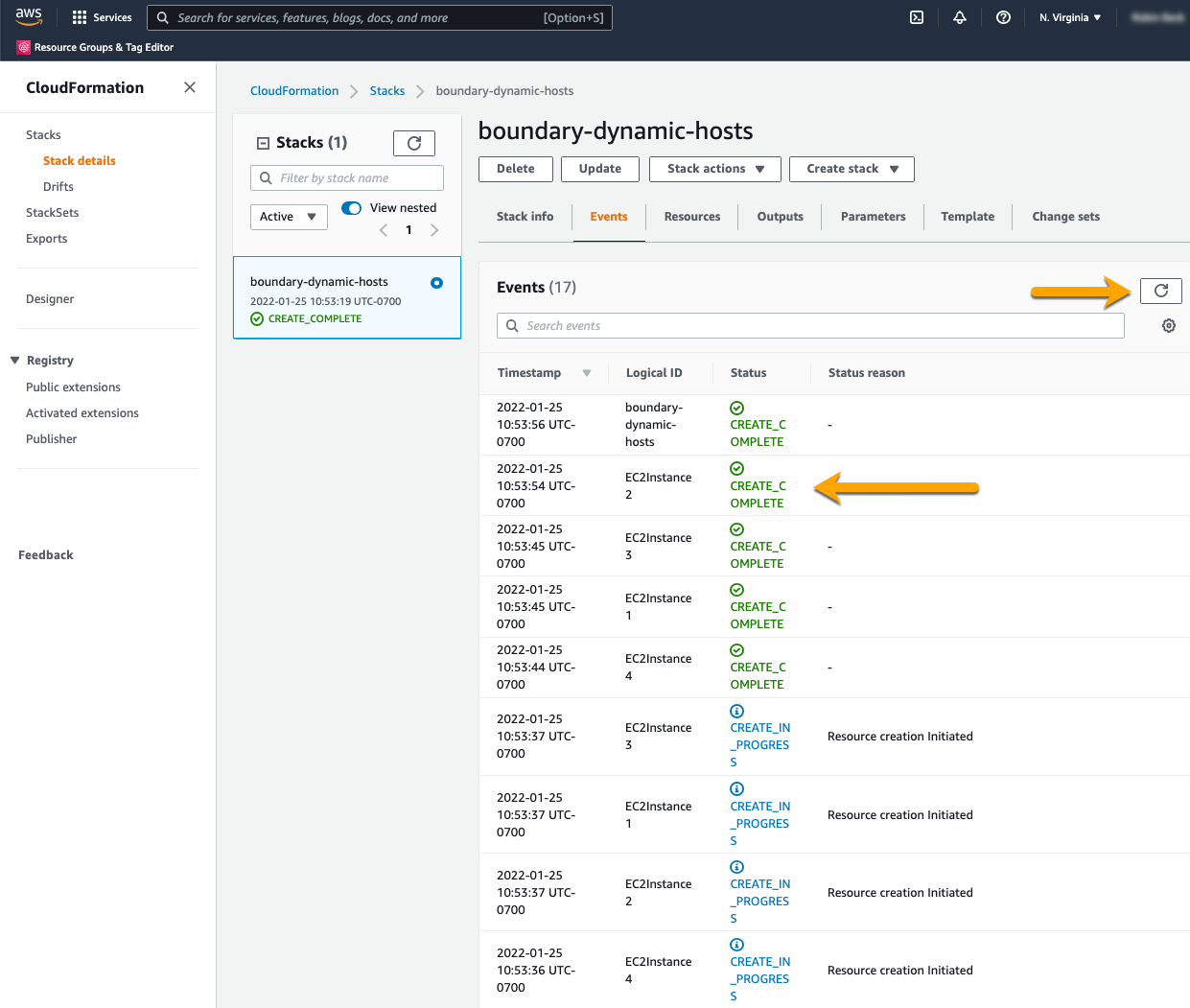
Task: Open the help question mark menu
Action: [x=1003, y=17]
